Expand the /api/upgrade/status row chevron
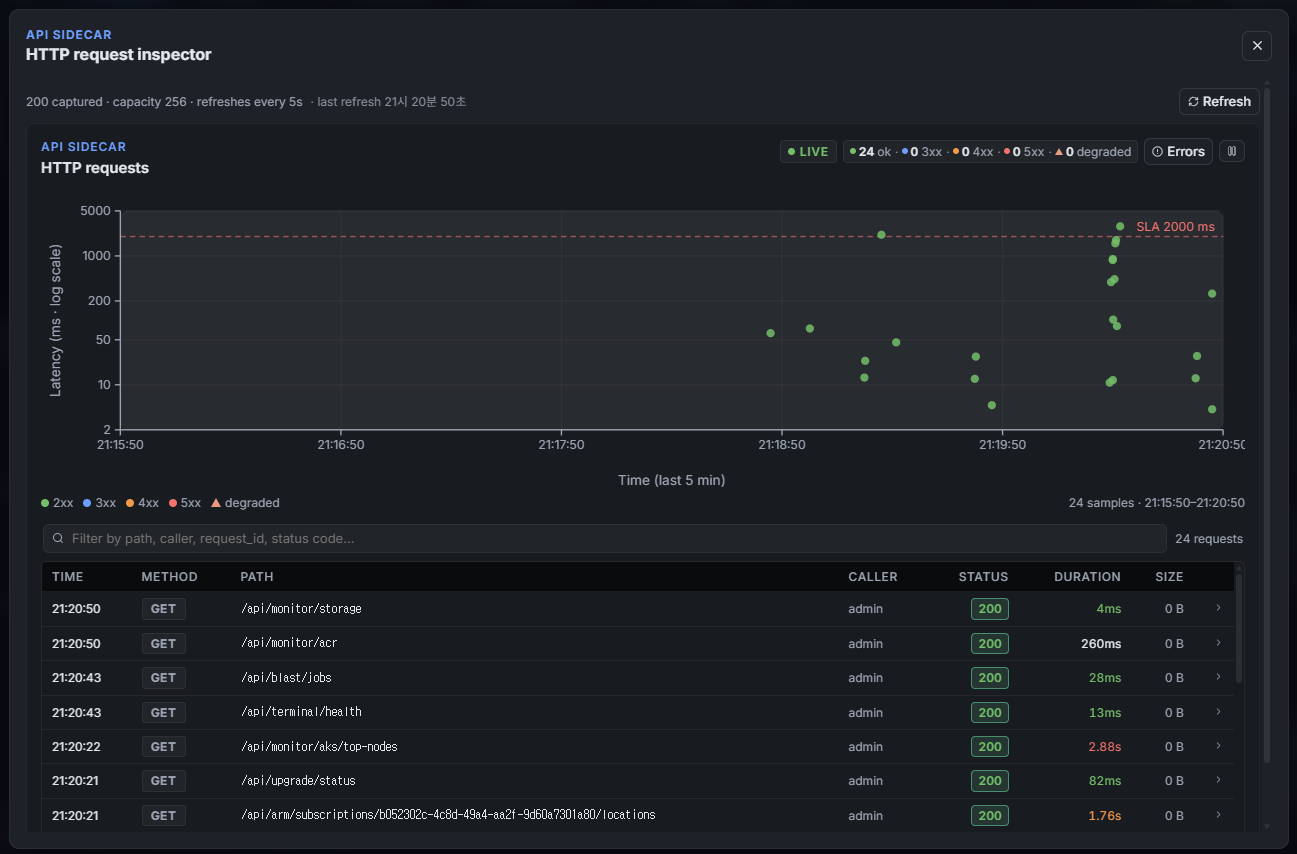The image size is (1297, 854). click(x=1218, y=780)
